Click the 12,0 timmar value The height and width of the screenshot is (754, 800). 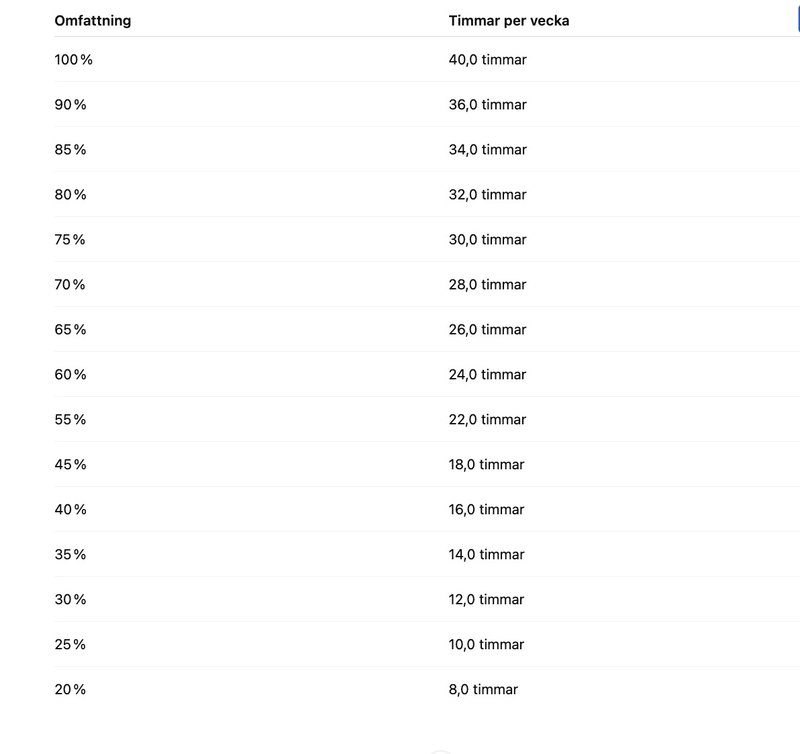(x=486, y=599)
